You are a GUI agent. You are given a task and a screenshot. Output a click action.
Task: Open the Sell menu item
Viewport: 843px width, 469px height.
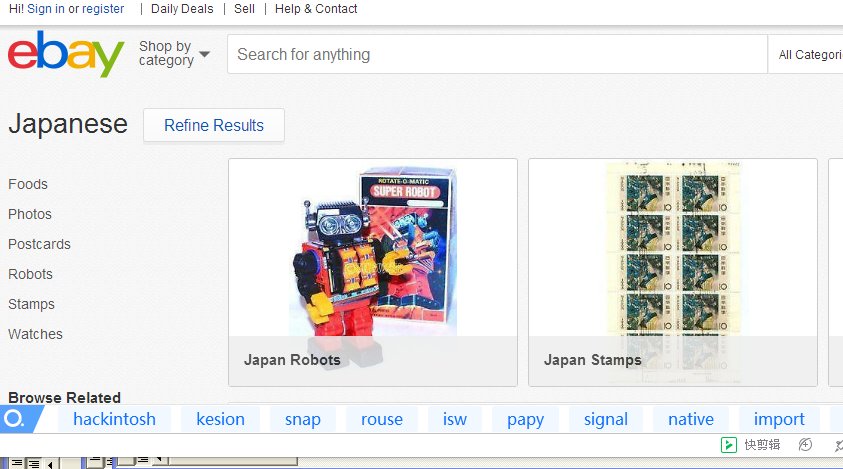[x=244, y=9]
